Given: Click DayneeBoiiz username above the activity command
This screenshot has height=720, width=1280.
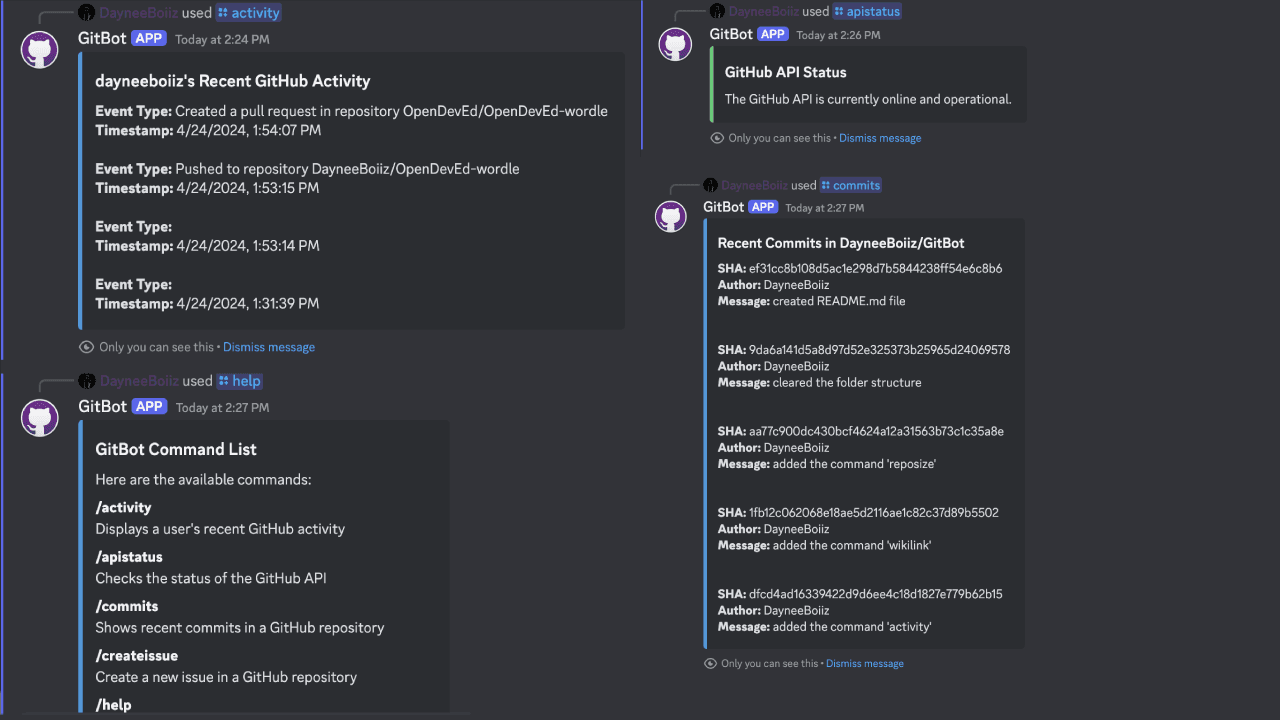Looking at the screenshot, I should [138, 13].
